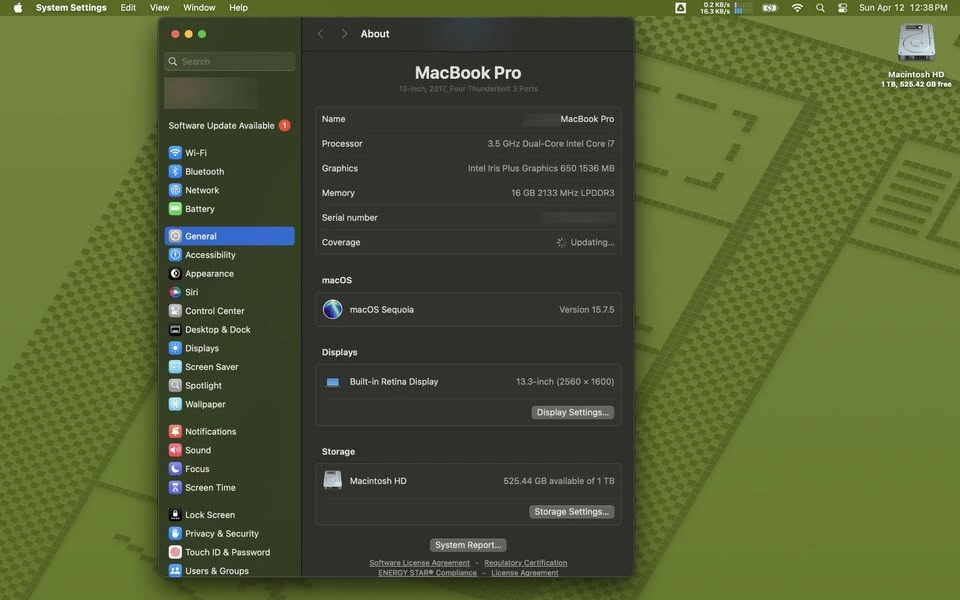The width and height of the screenshot is (960, 600).
Task: Open Touch ID & Password settings
Action: tap(229, 552)
